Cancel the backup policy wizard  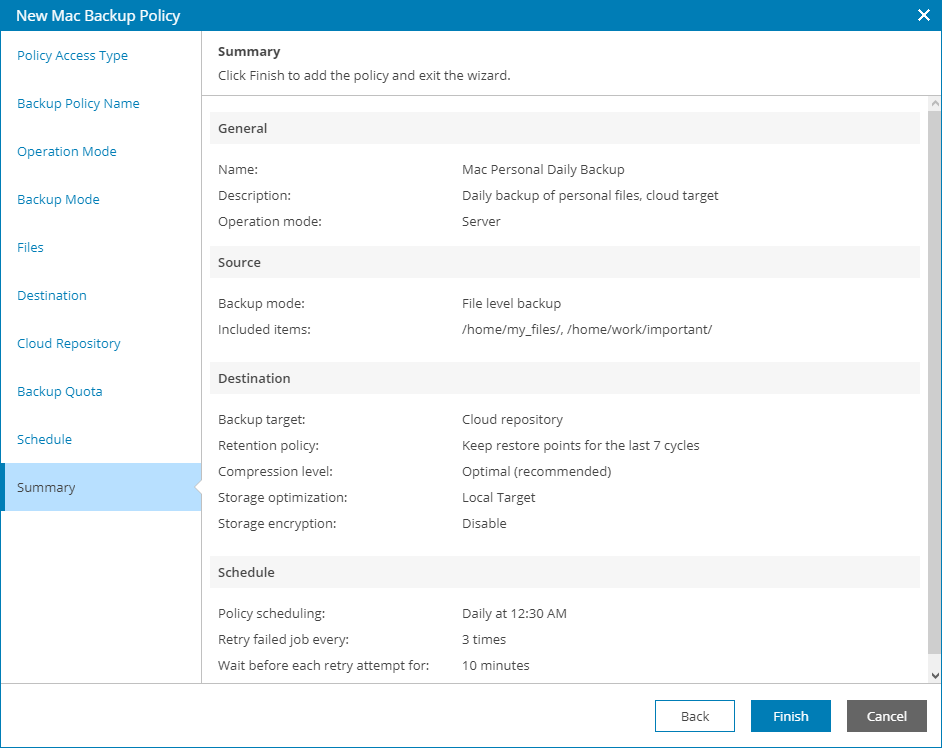(x=886, y=716)
